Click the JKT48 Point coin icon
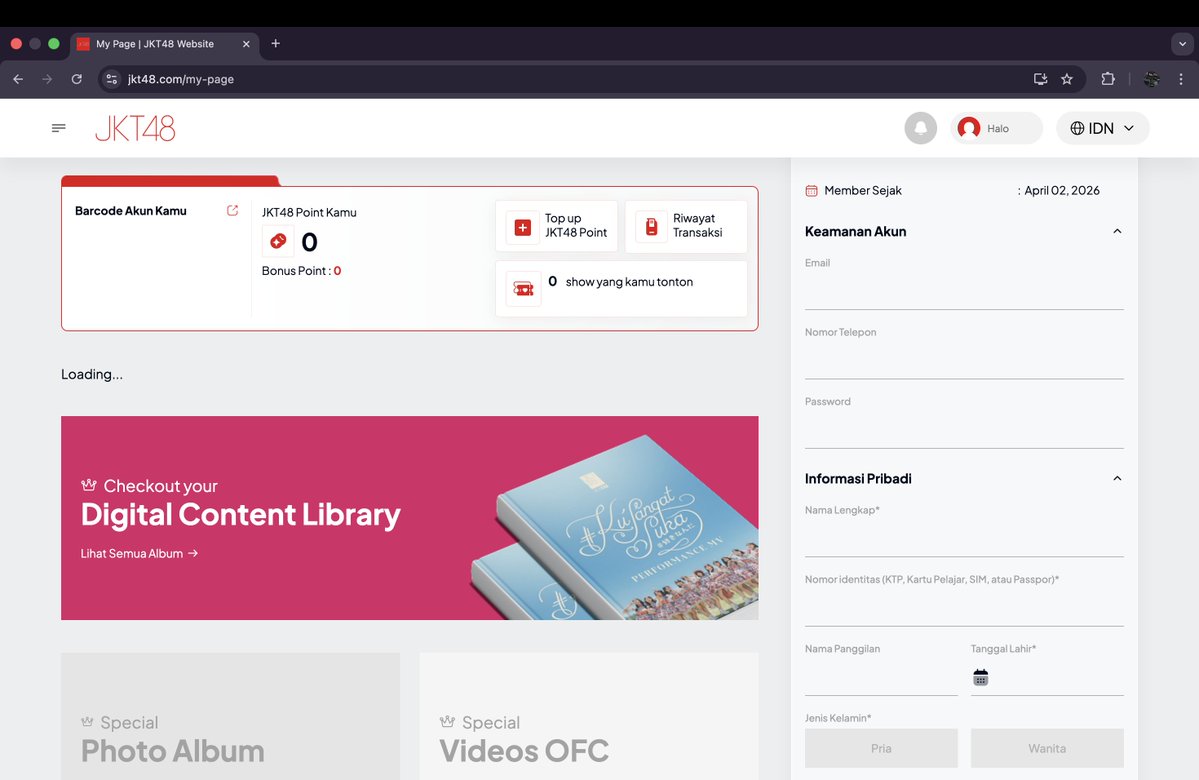The image size is (1199, 780). click(278, 242)
